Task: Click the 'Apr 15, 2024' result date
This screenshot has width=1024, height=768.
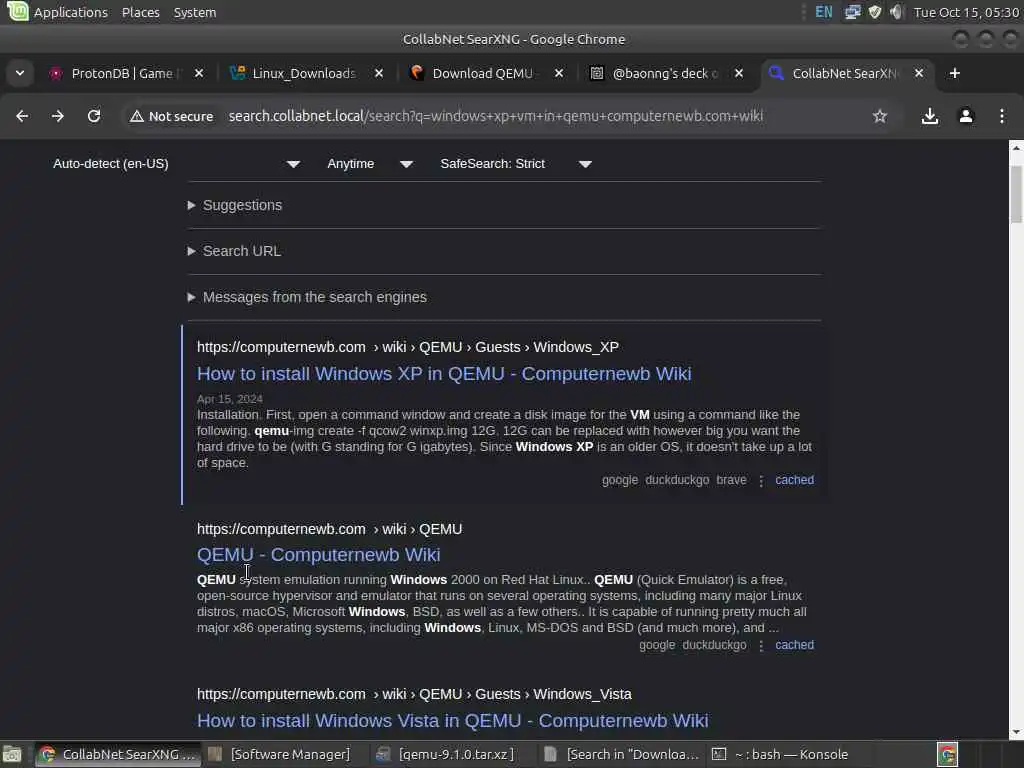Action: 230,399
